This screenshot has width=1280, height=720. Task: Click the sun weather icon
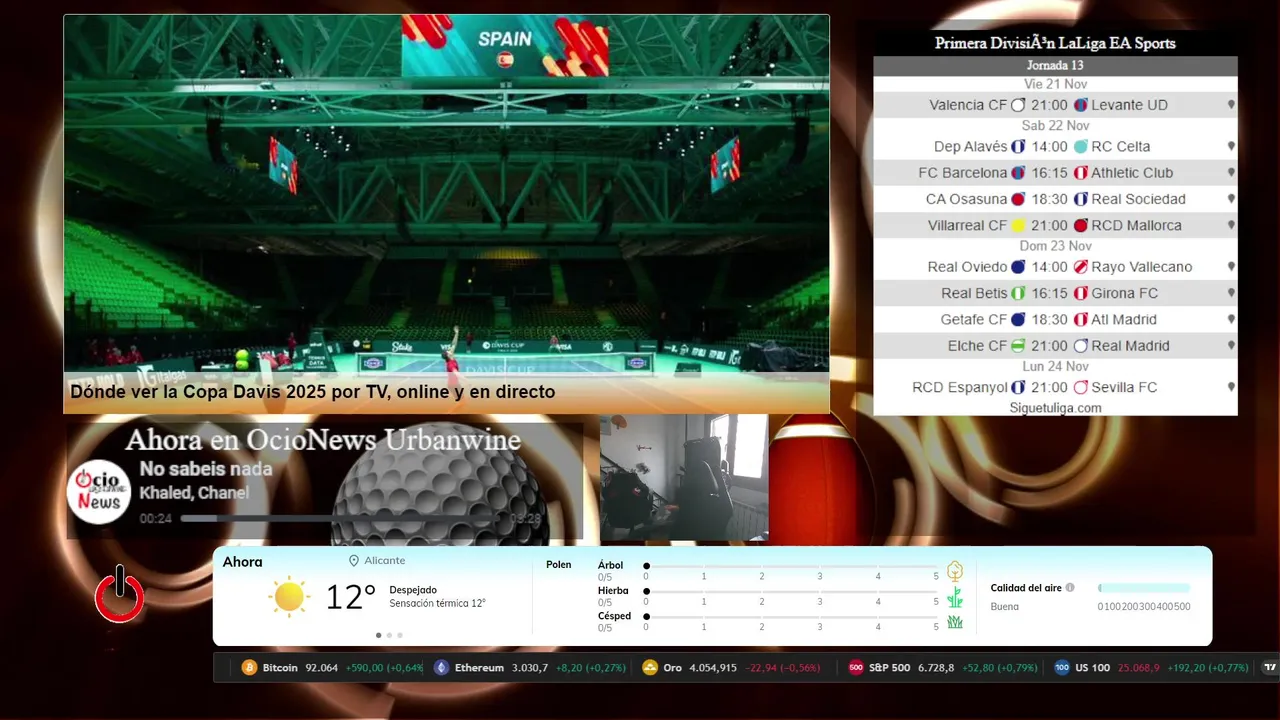pyautogui.click(x=289, y=596)
